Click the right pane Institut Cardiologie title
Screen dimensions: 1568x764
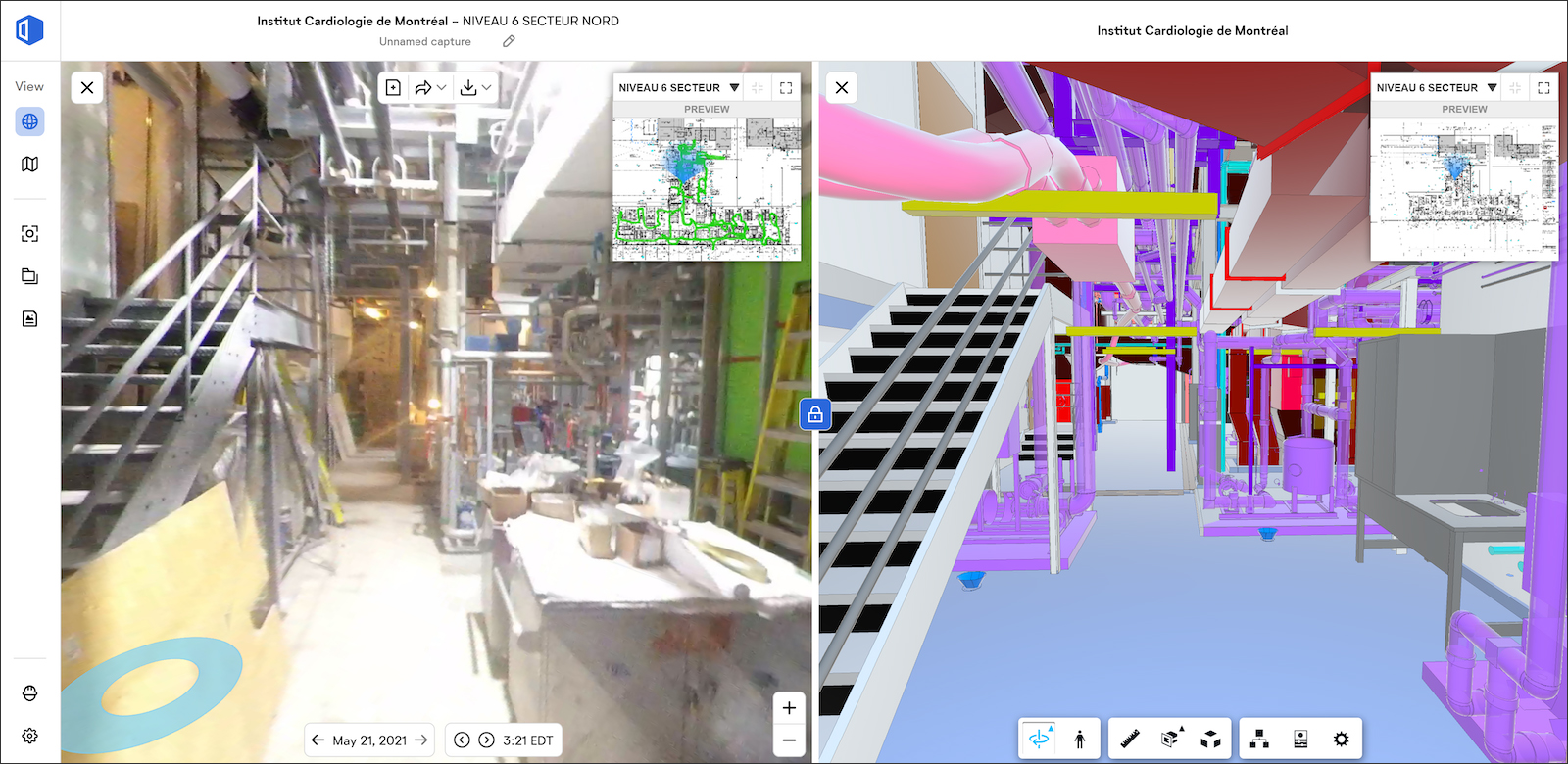pos(1193,30)
